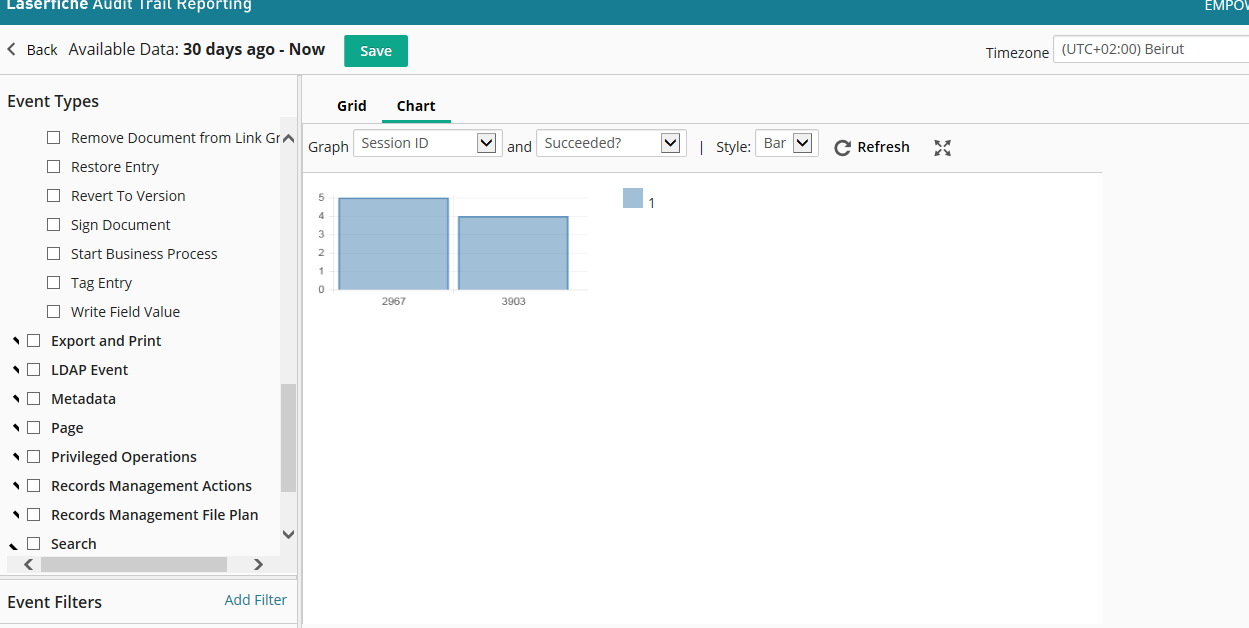
Task: Switch to the Grid tab
Action: pos(352,106)
